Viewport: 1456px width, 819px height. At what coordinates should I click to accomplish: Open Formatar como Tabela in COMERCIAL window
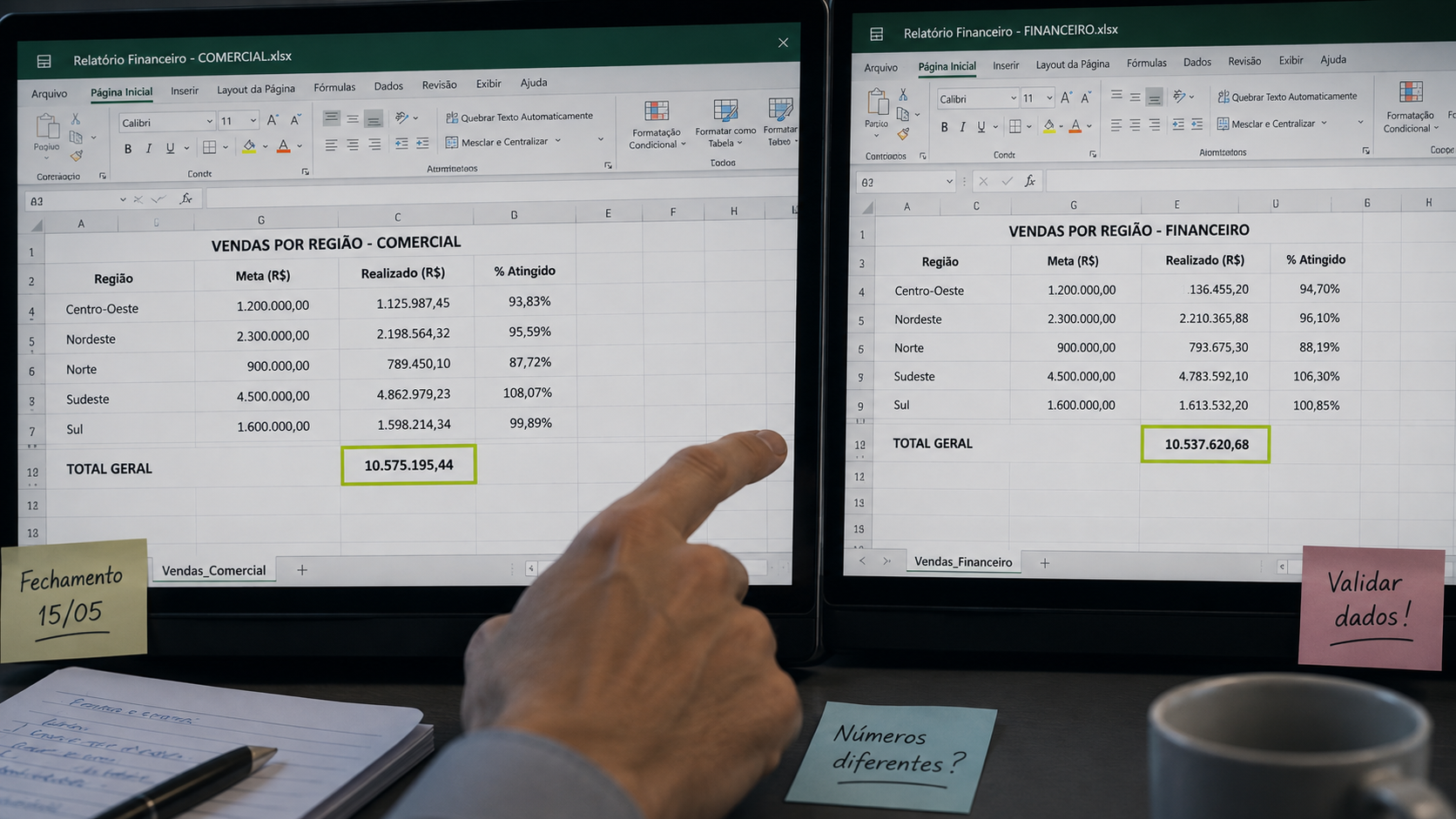pos(725,123)
